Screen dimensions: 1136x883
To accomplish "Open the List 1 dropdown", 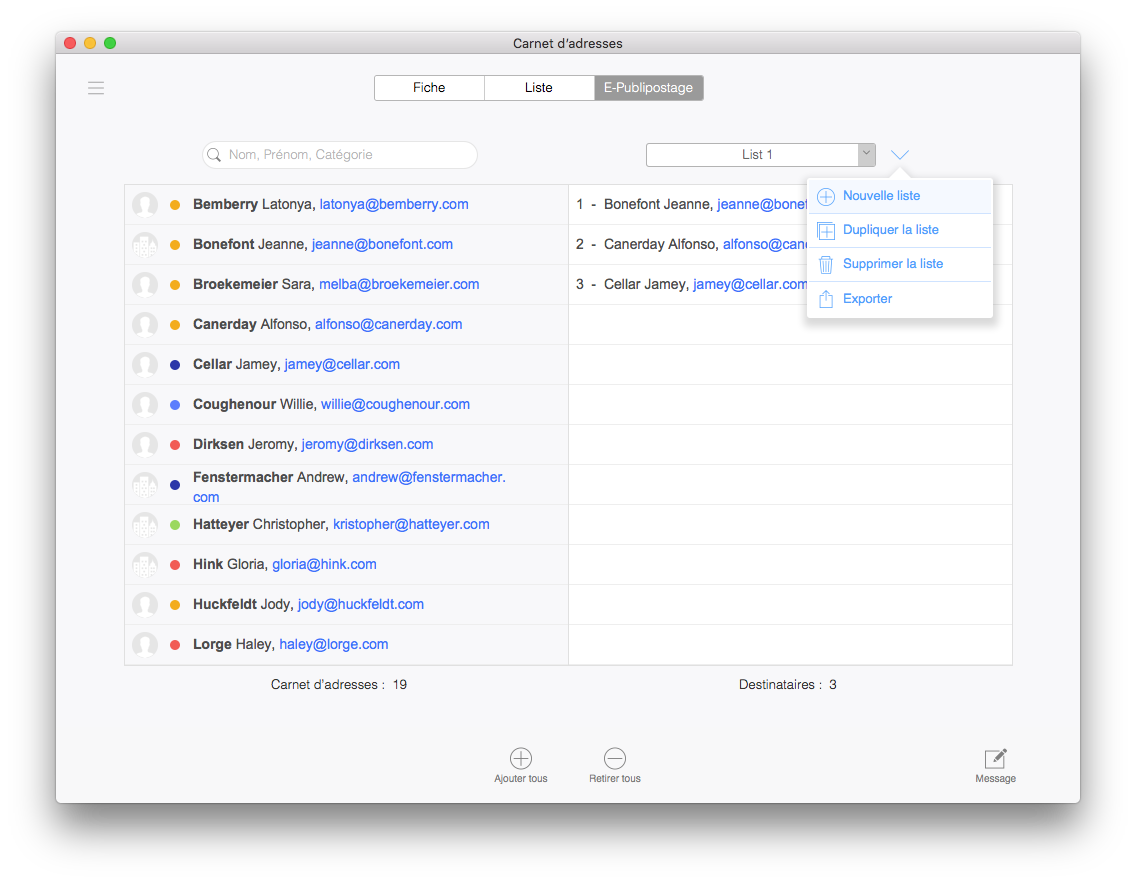I will click(760, 155).
